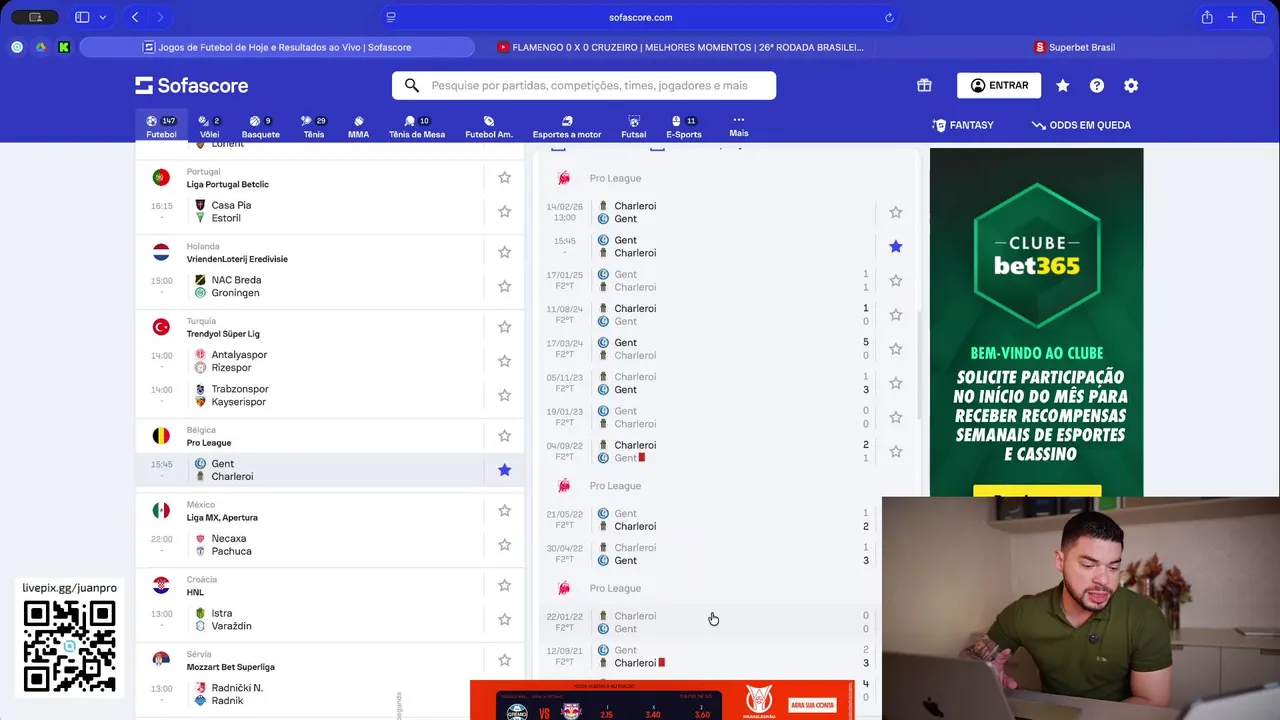
Task: Open the ODDS EM QUEDA link
Action: [x=1081, y=125]
